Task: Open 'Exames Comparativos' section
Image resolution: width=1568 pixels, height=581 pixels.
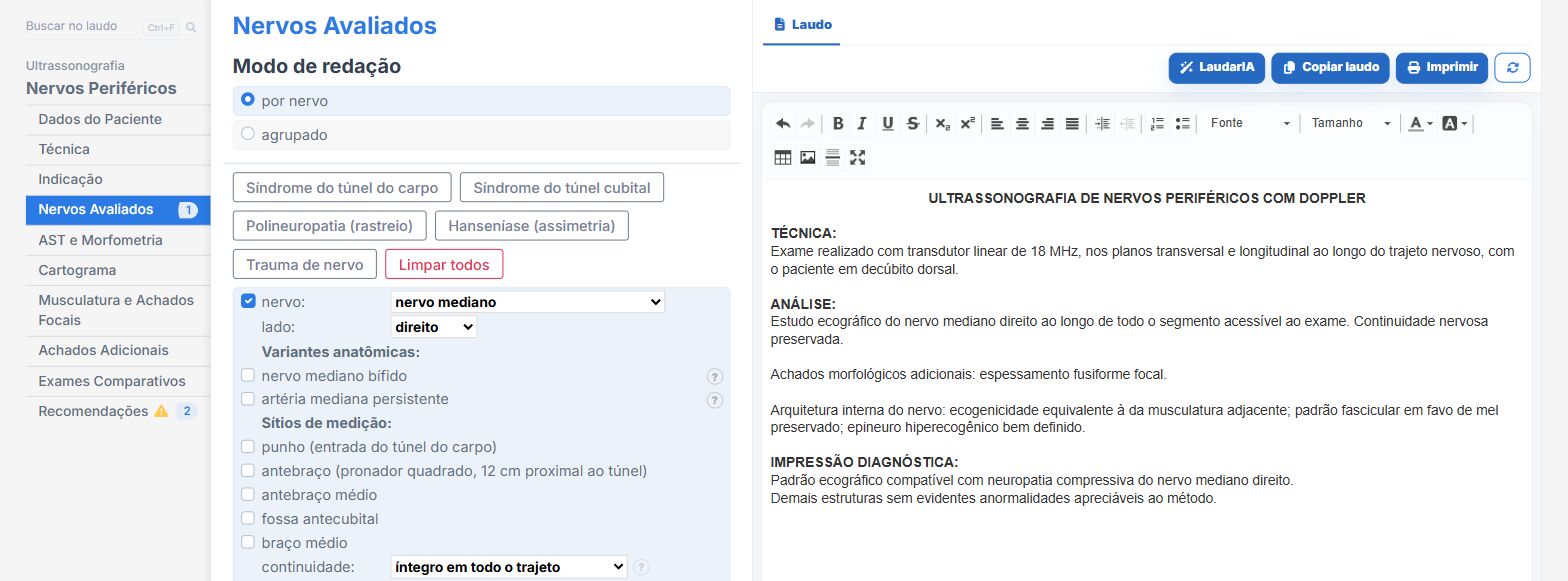Action: click(118, 381)
